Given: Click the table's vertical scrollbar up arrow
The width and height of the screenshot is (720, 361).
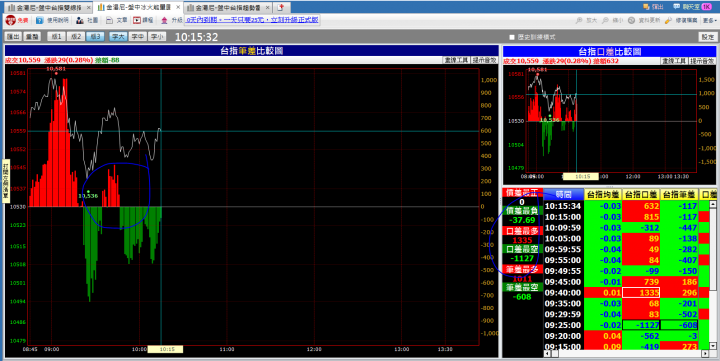Looking at the screenshot, I should point(713,204).
